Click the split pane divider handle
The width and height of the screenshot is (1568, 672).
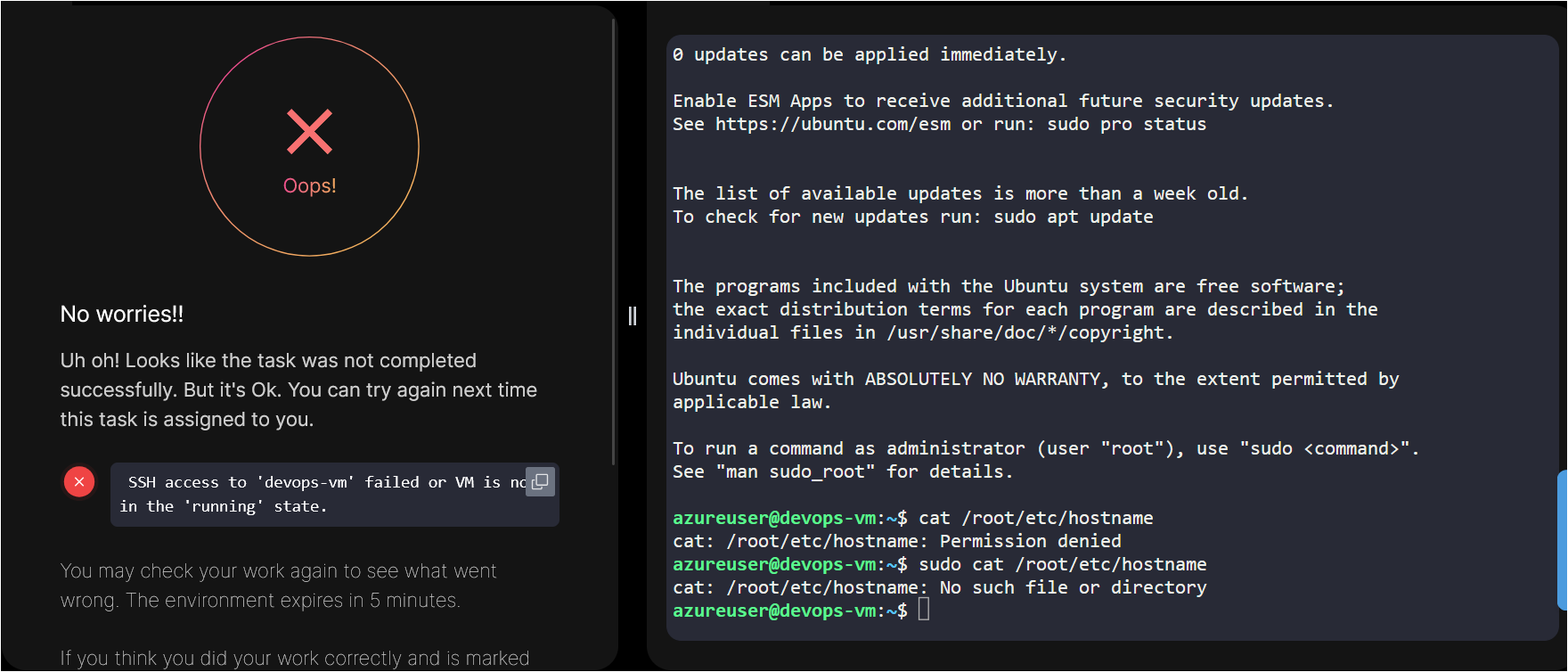tap(633, 316)
